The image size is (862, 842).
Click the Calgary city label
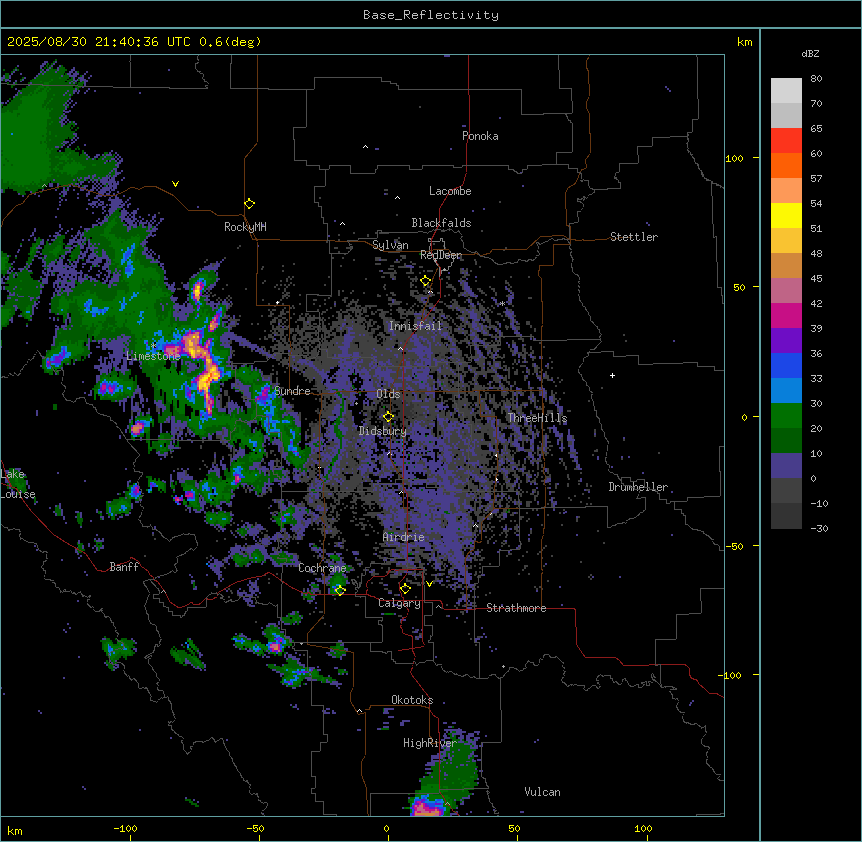pos(399,603)
